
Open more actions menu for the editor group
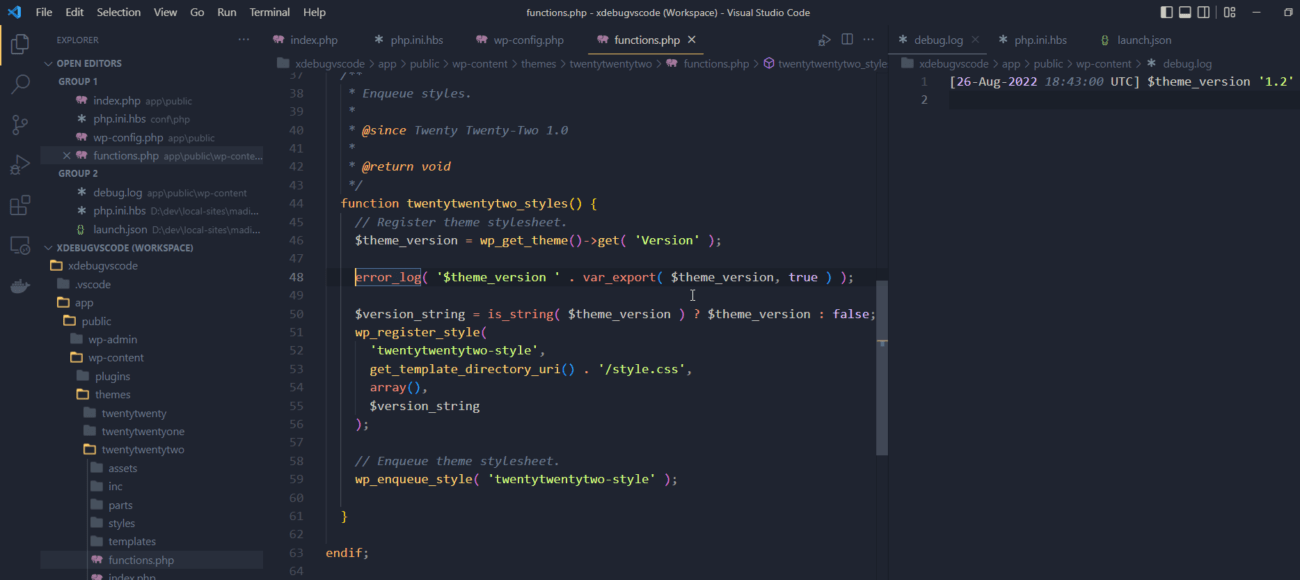867,39
